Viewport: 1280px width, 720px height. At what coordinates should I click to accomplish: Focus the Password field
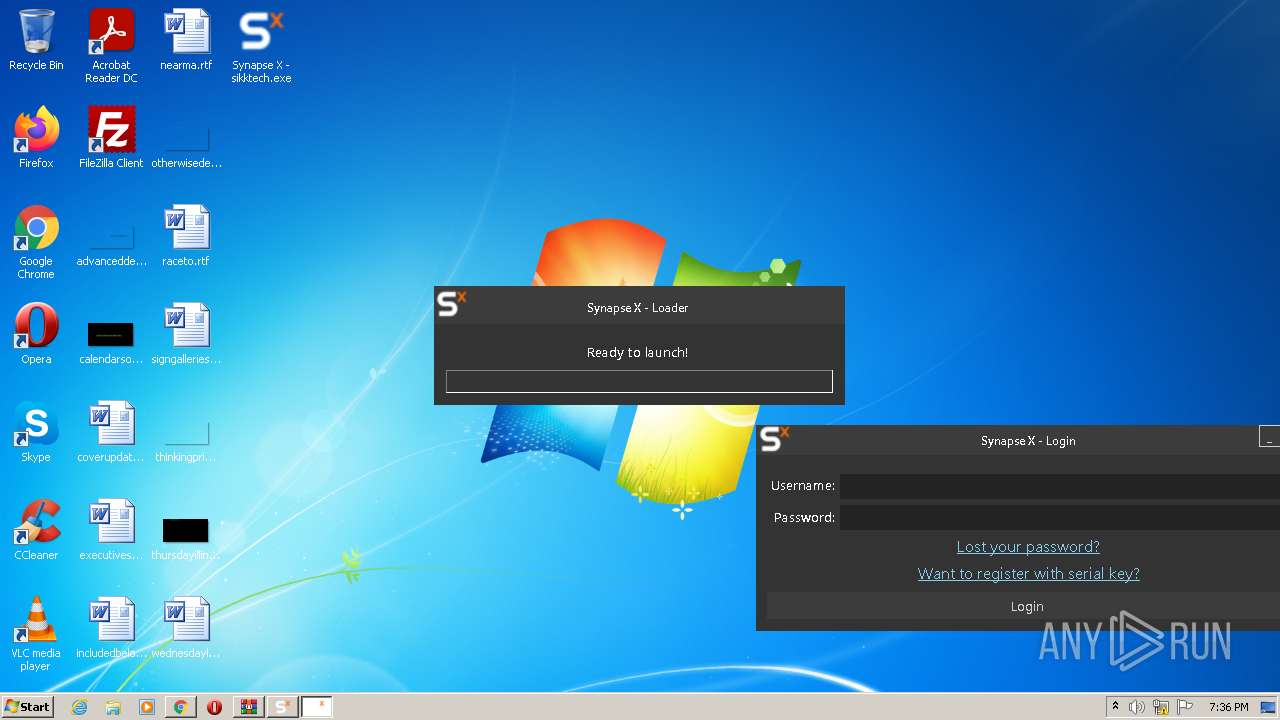[x=1060, y=517]
